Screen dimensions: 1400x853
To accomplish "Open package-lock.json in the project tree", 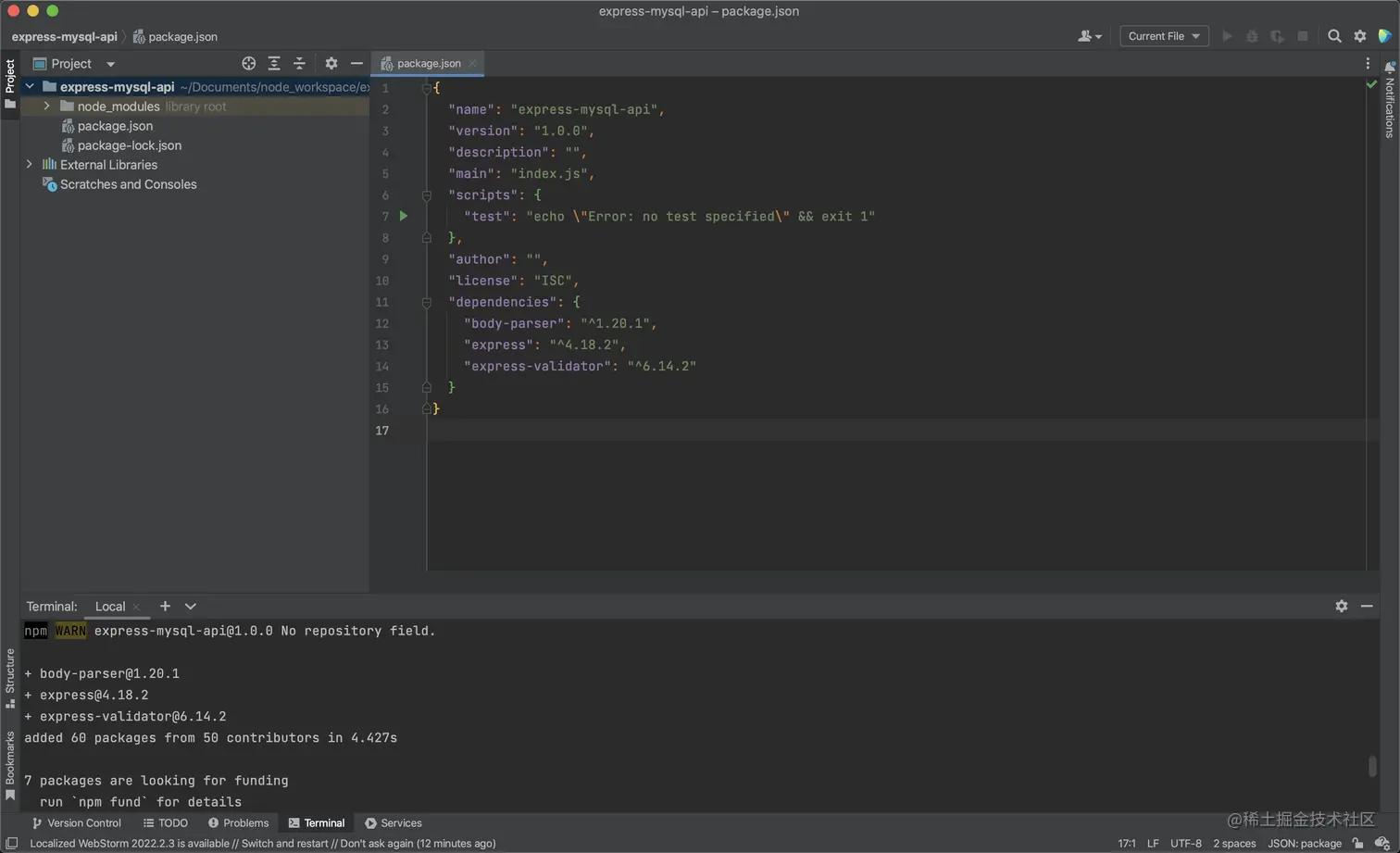I will pos(129,145).
